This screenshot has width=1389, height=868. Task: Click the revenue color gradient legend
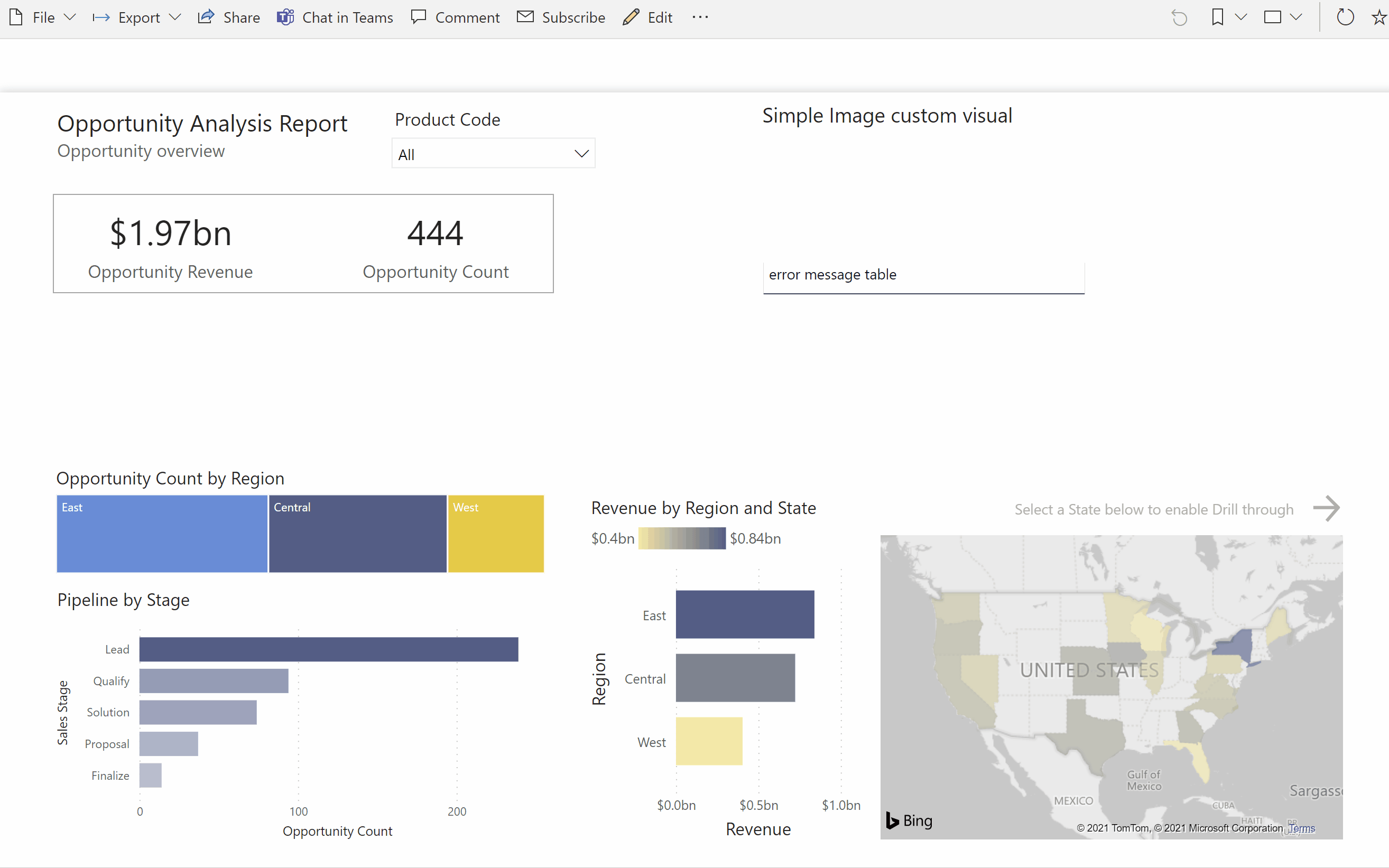tap(682, 538)
